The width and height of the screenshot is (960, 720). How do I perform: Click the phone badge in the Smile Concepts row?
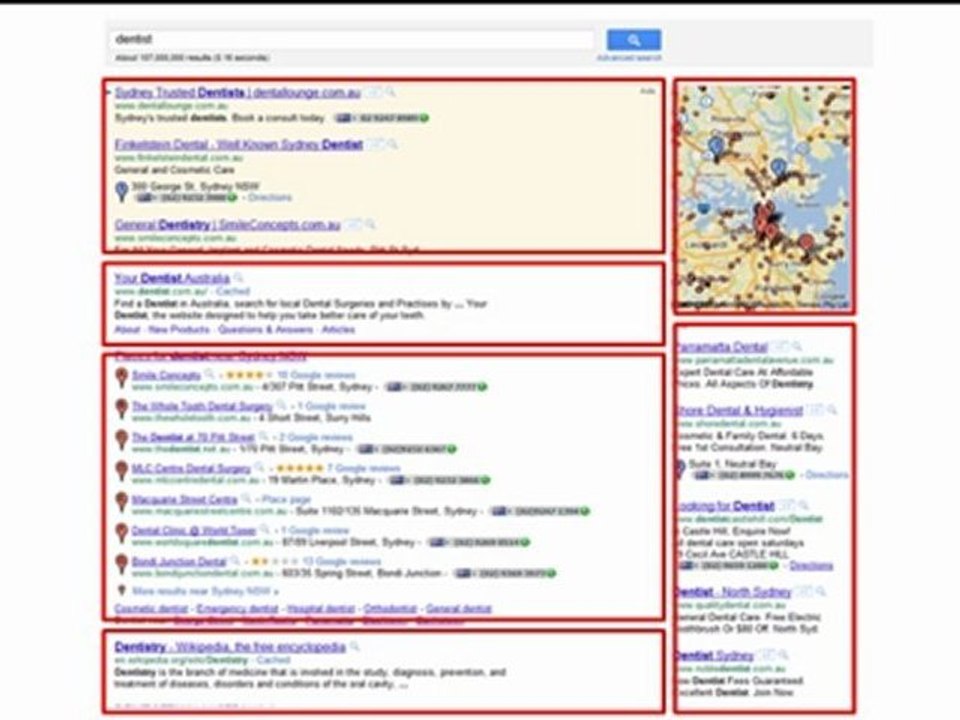coord(436,387)
